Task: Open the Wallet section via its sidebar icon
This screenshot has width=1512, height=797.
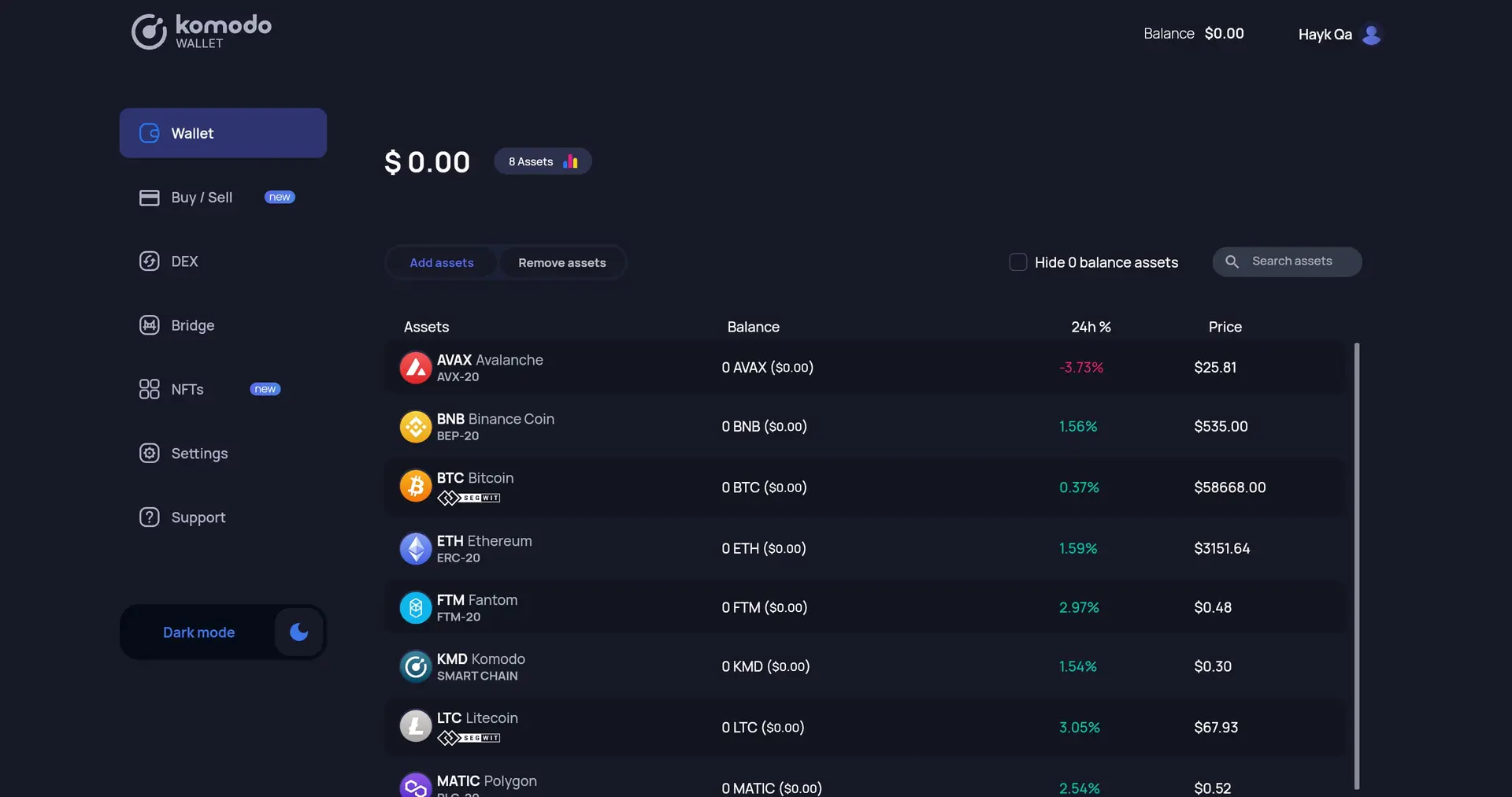Action: pyautogui.click(x=150, y=133)
